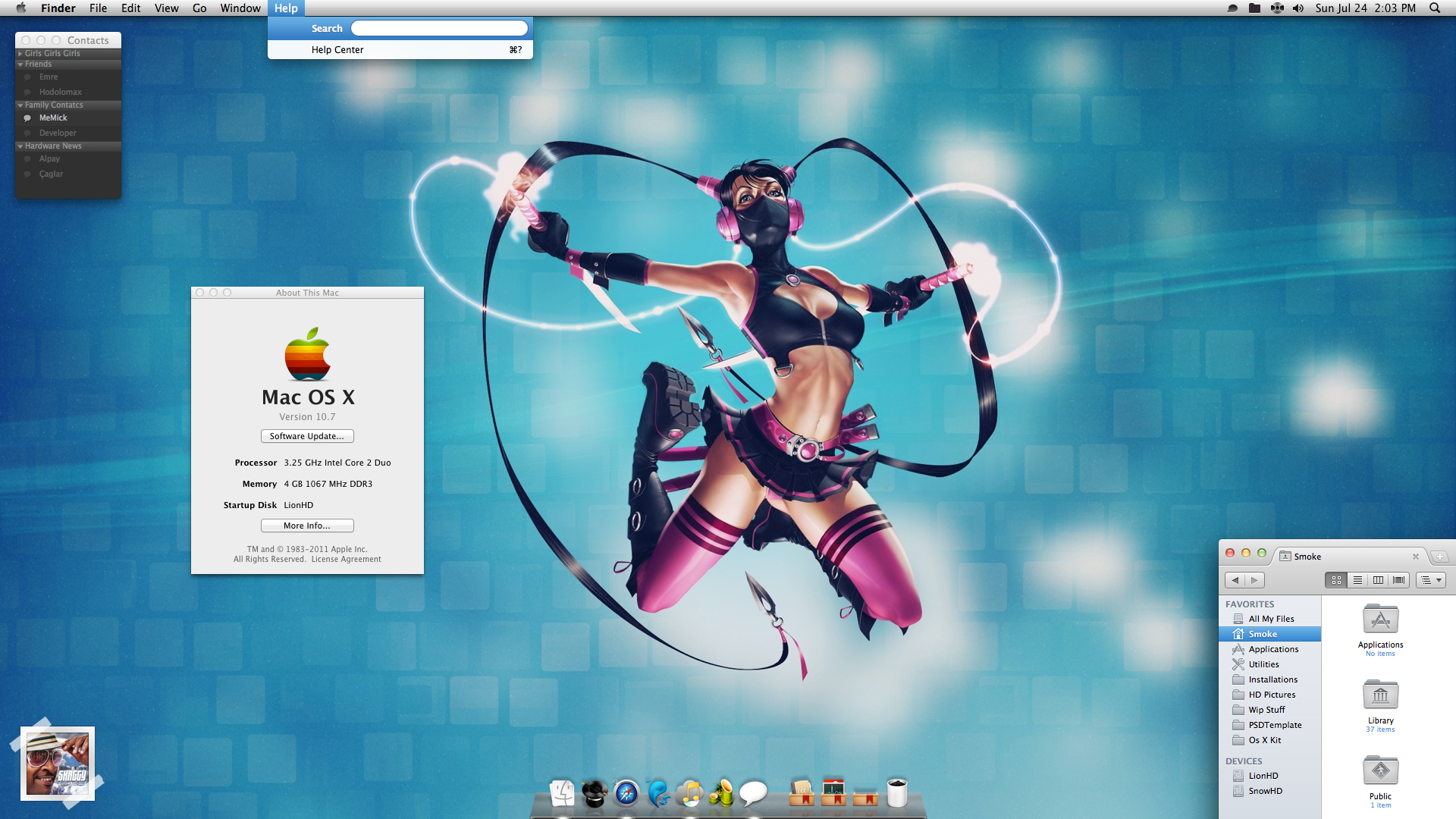Switch Smoke window to column view

click(1378, 580)
